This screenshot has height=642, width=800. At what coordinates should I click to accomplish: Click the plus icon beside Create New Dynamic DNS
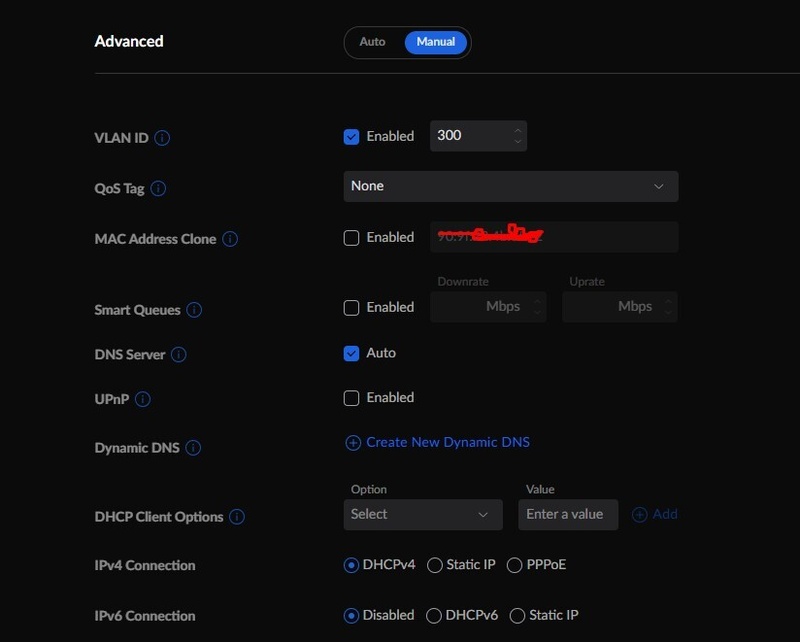(353, 442)
